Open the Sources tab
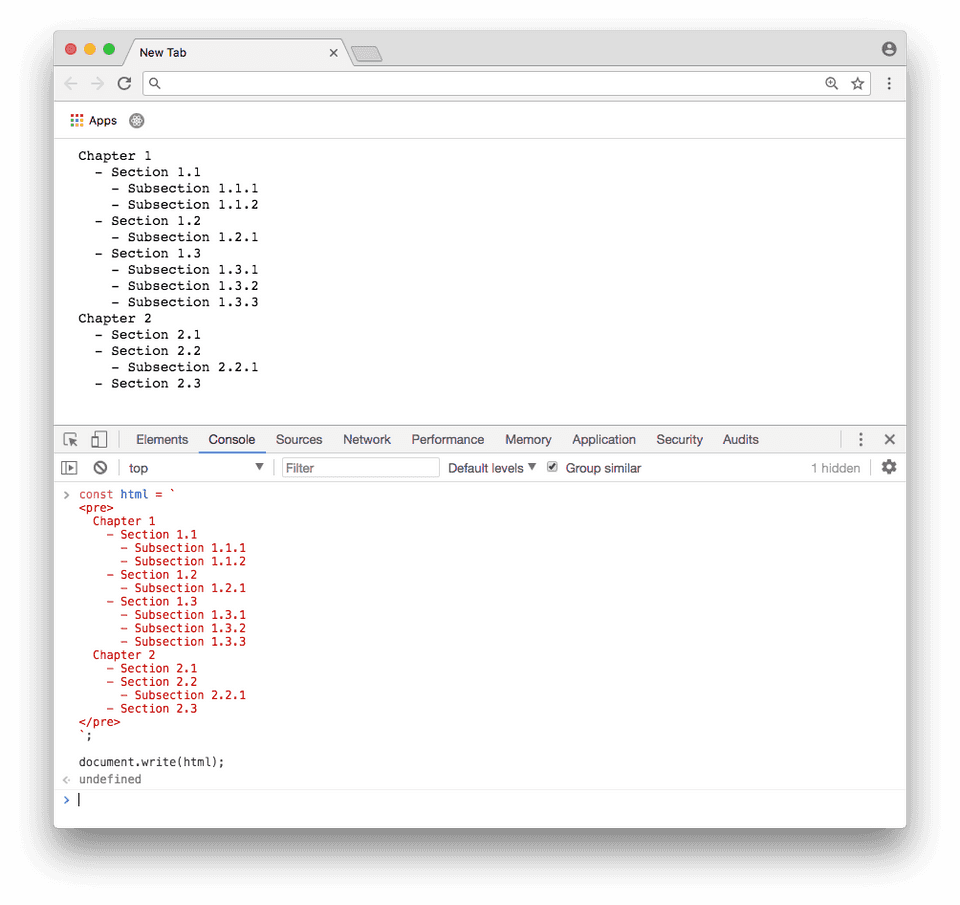 pyautogui.click(x=299, y=440)
